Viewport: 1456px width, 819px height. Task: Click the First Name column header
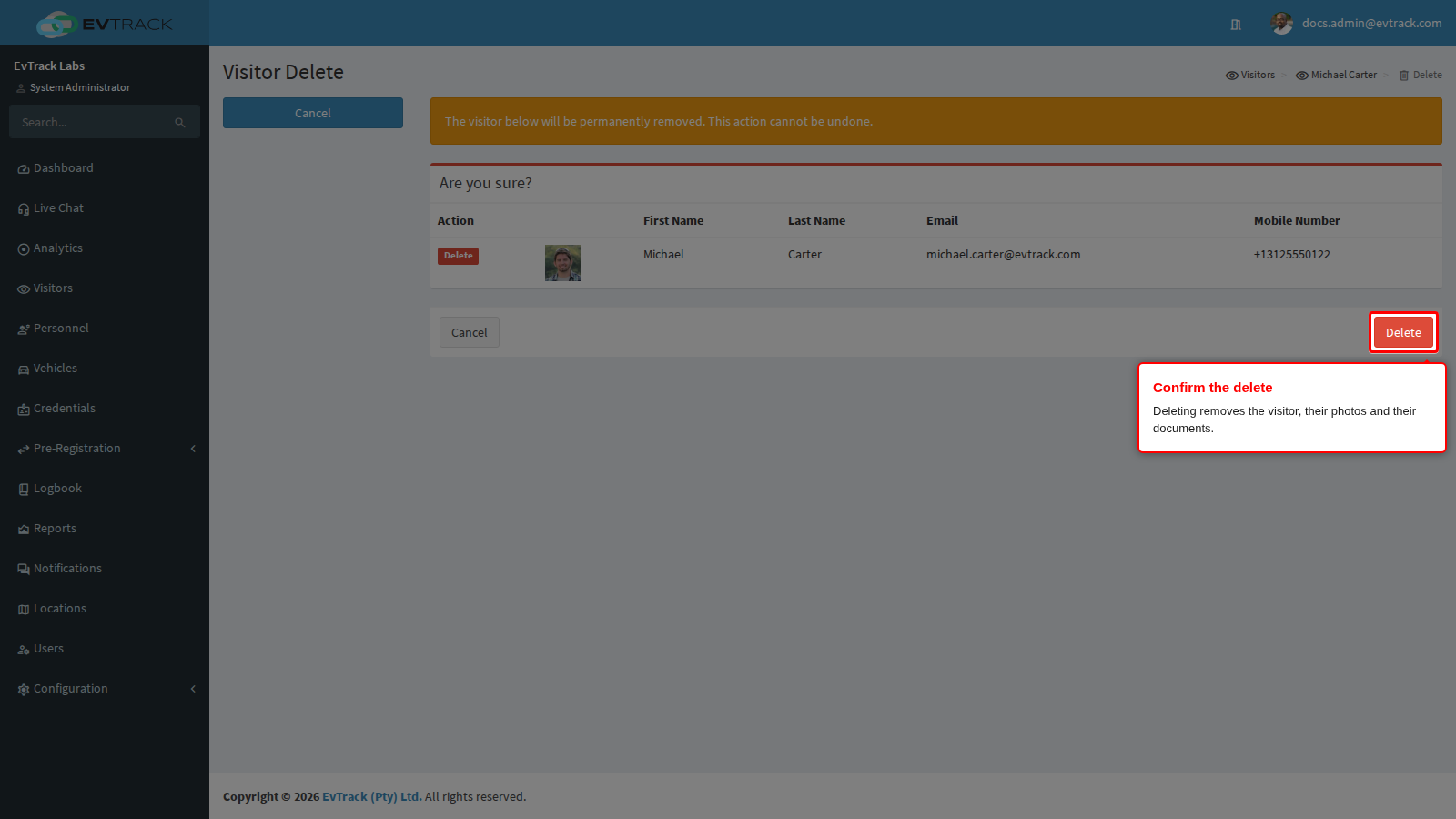(x=673, y=221)
